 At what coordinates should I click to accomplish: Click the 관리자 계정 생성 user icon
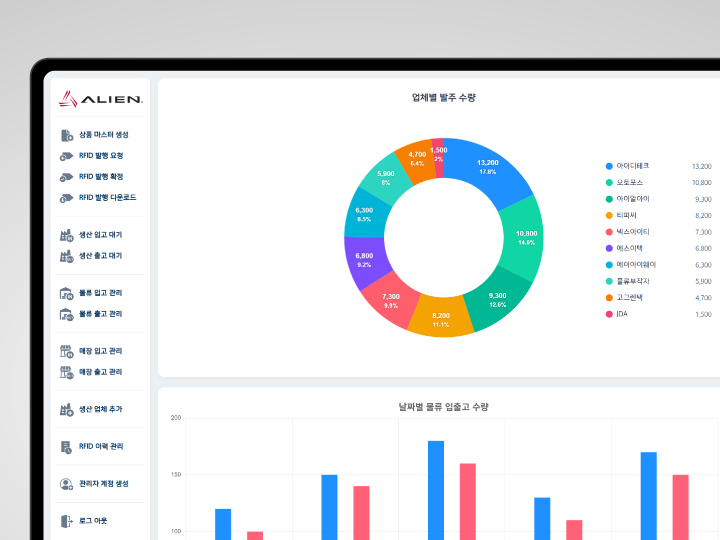point(66,483)
